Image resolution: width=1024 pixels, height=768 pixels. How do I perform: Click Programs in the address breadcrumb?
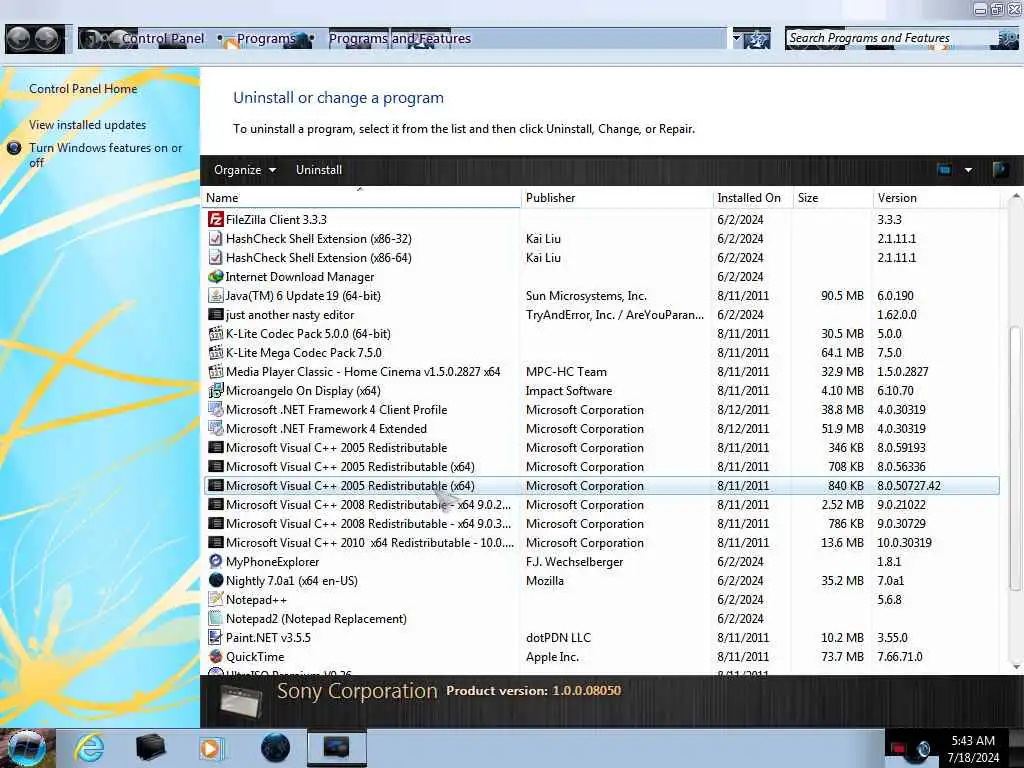[266, 39]
